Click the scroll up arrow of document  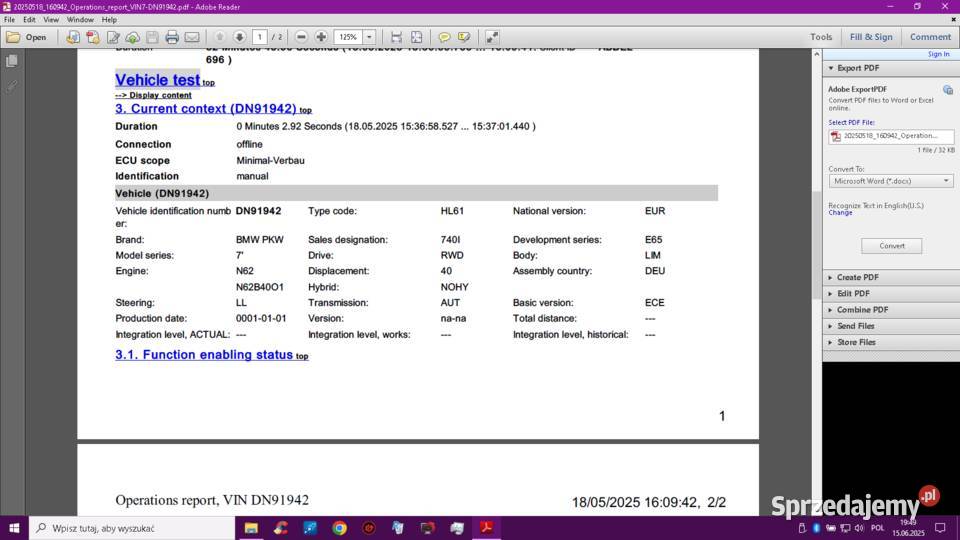(817, 54)
